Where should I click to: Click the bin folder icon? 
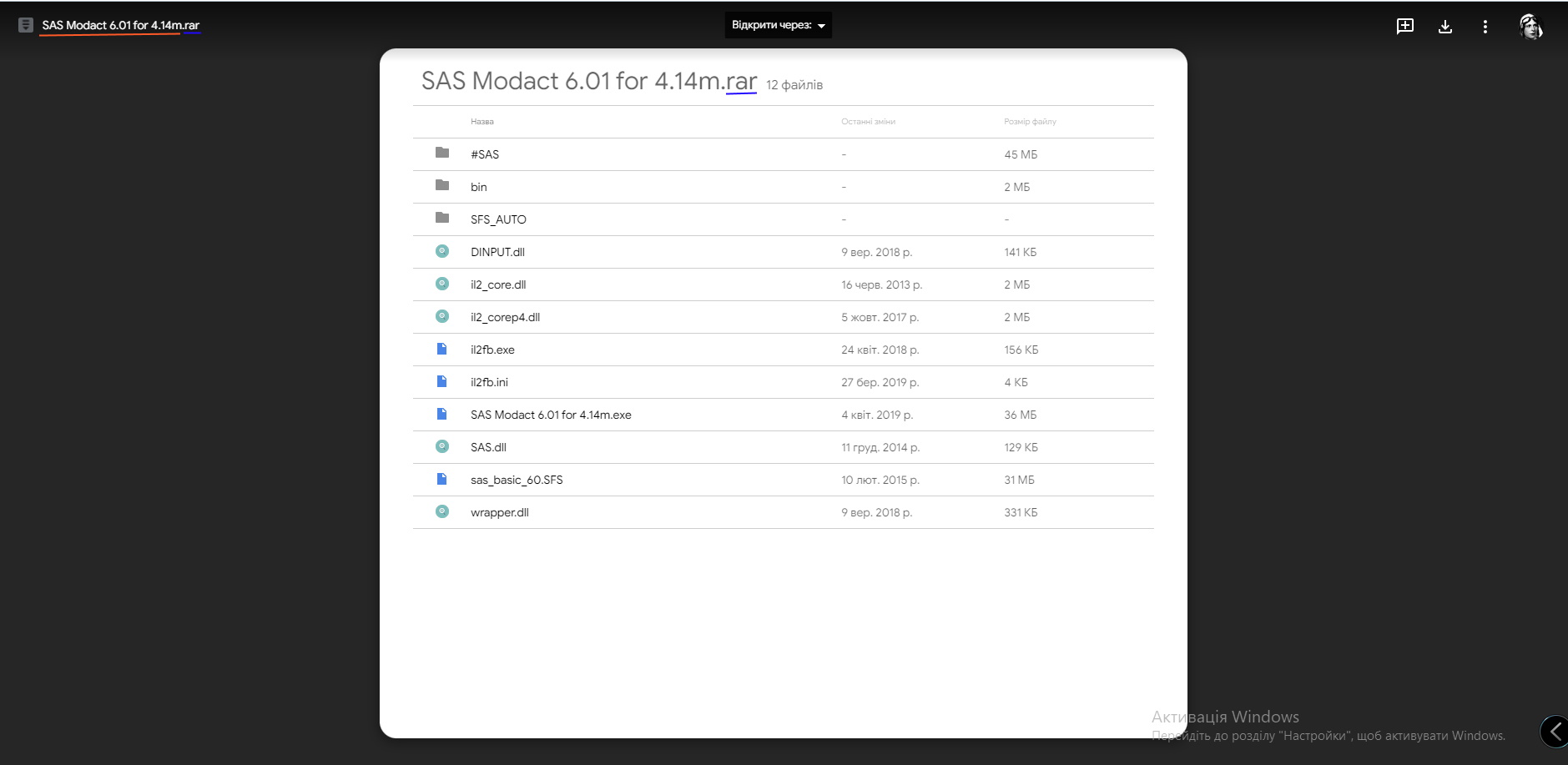[442, 185]
